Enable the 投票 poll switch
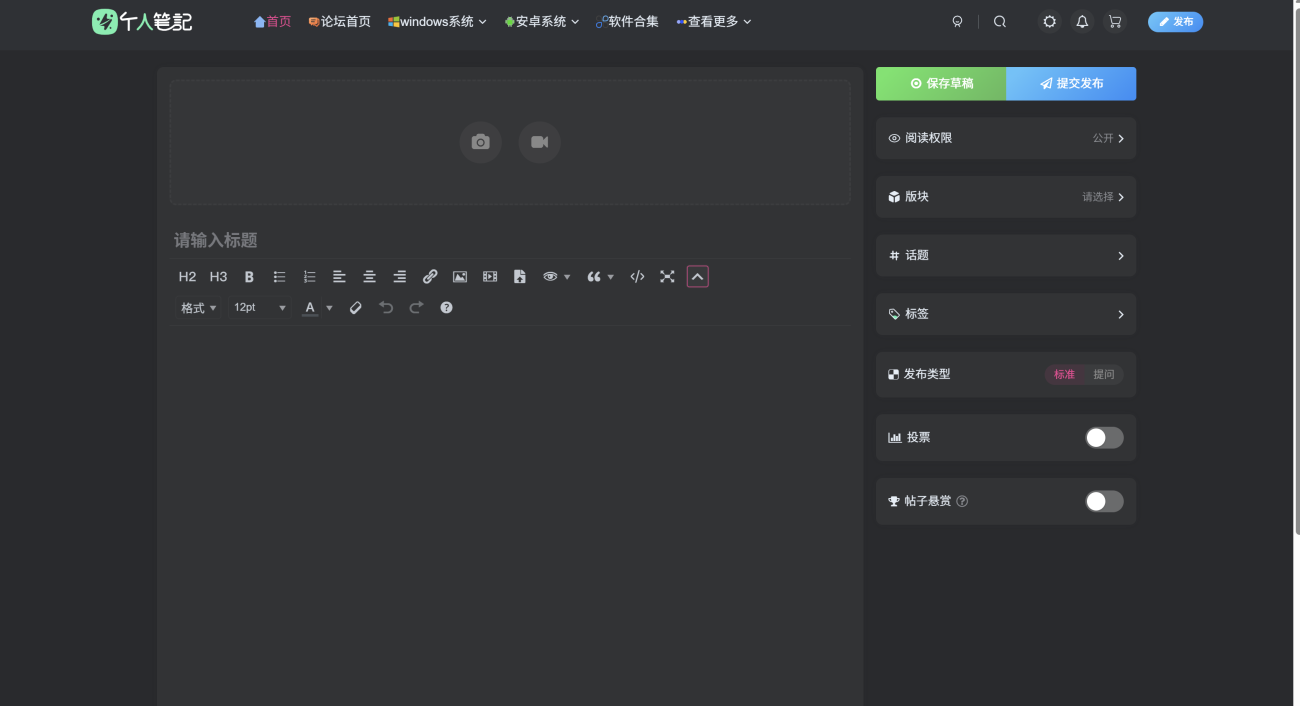Viewport: 1300px width, 706px height. [x=1104, y=438]
